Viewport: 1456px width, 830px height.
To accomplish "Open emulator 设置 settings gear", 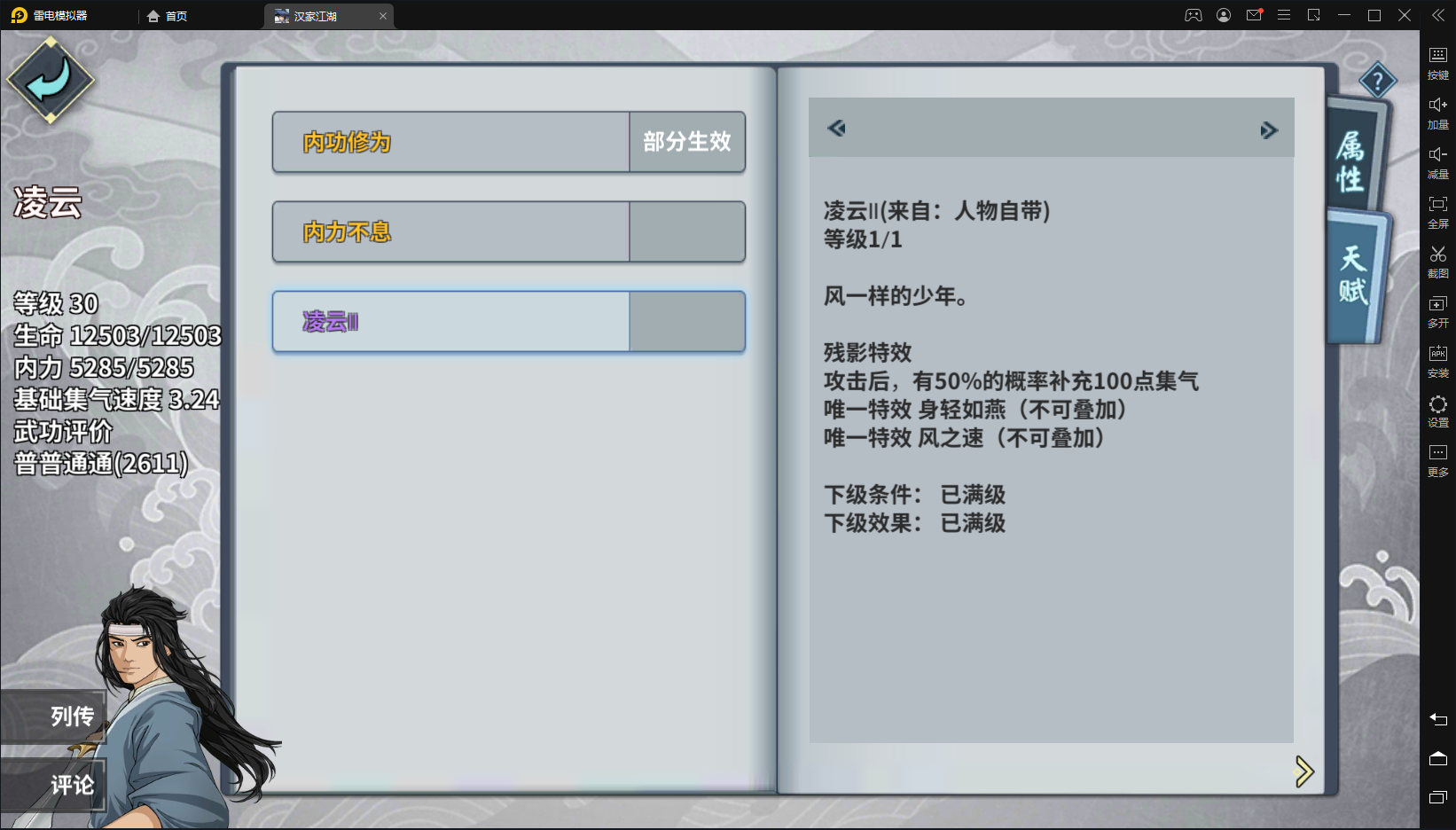I will (x=1437, y=411).
